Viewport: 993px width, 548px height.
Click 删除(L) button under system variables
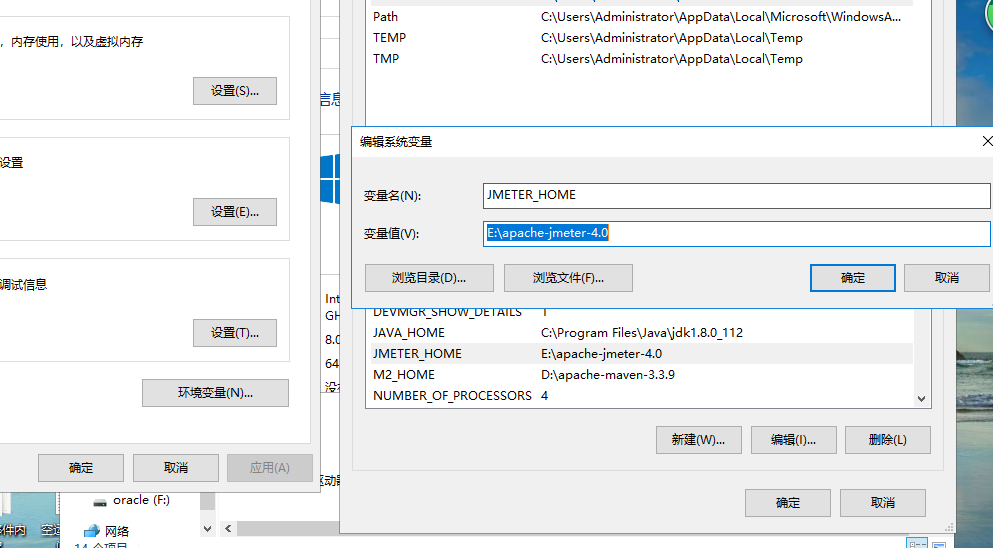tap(888, 440)
